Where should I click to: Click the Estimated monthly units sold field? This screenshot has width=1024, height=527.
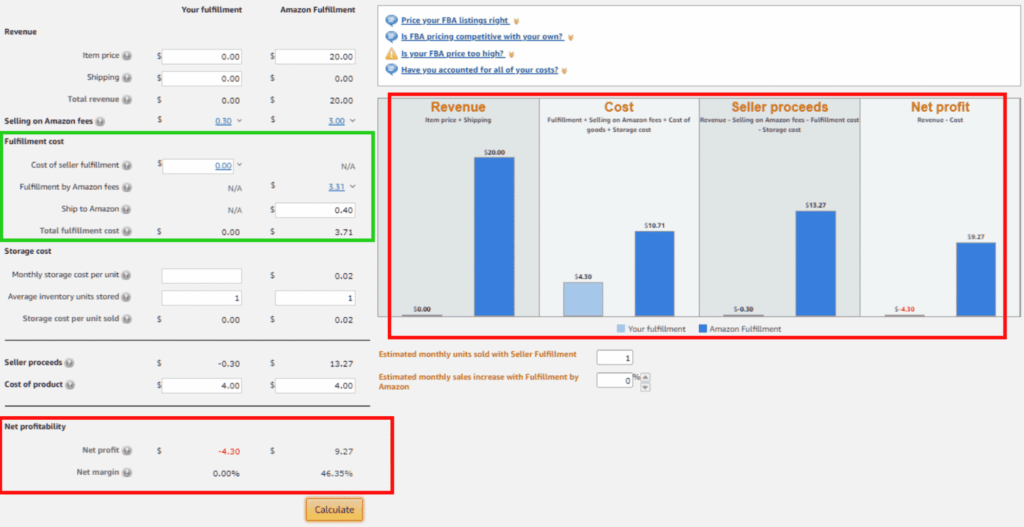(x=615, y=358)
